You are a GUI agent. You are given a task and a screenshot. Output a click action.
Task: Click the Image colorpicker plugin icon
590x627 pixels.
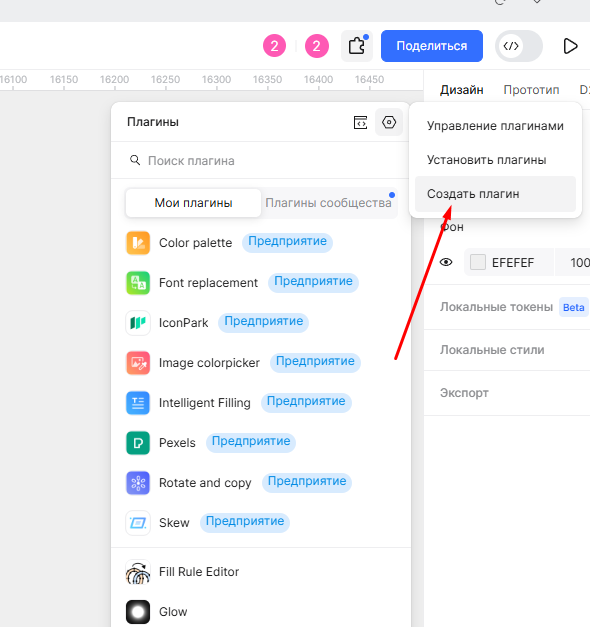[x=138, y=363]
